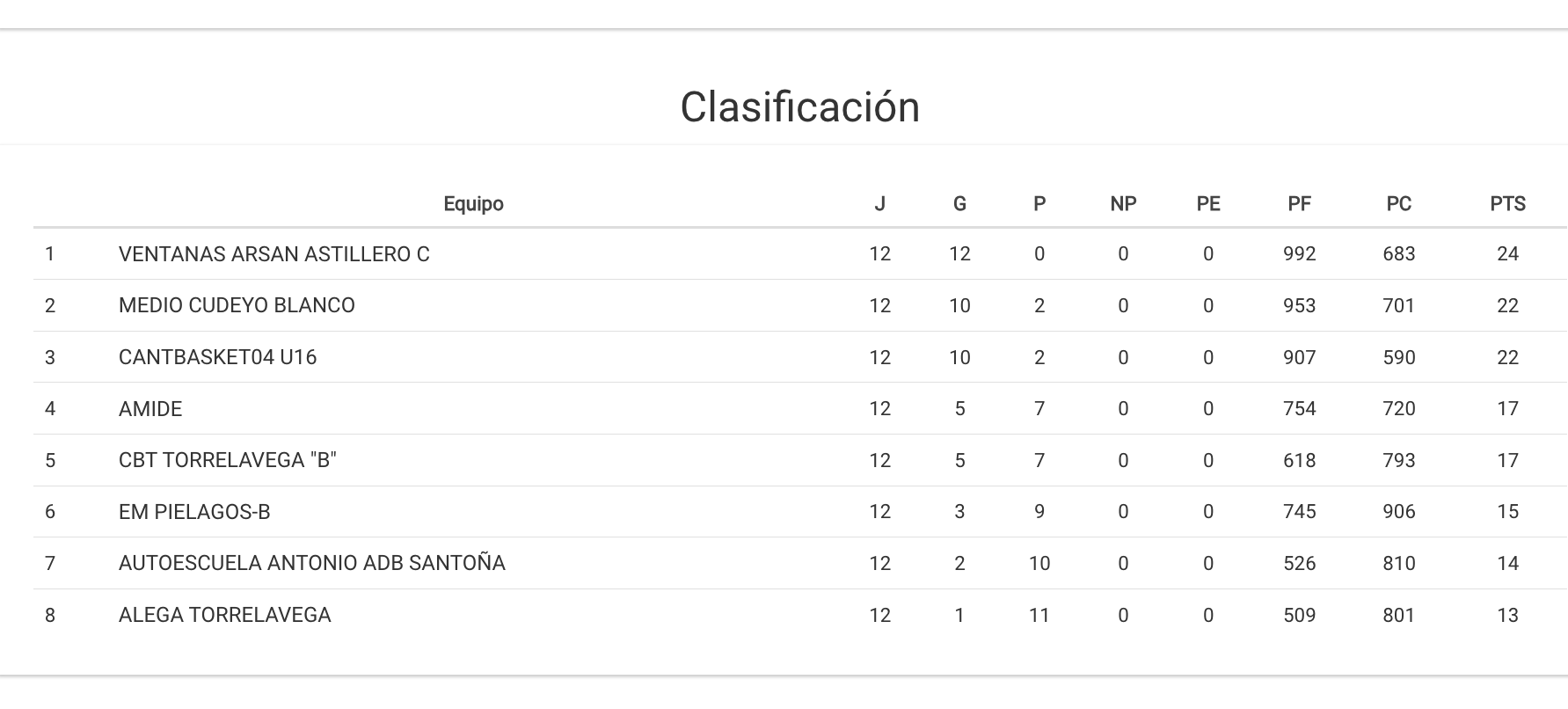Click the Equipo column header

click(473, 204)
